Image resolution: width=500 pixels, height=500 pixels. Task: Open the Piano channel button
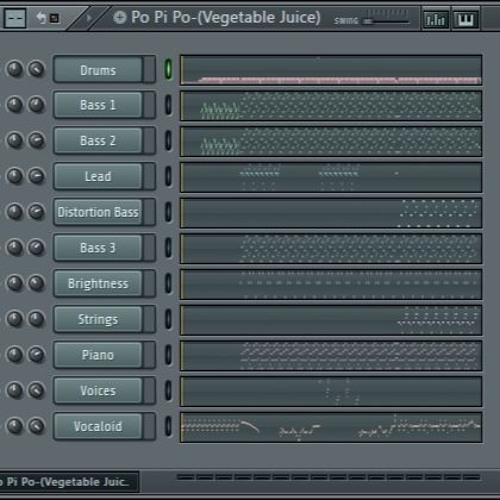98,355
